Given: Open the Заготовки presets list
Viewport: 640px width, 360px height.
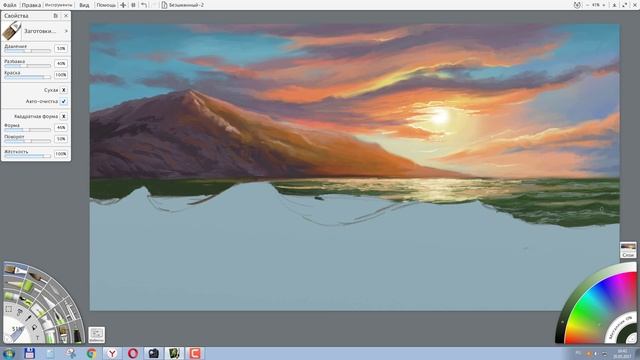Looking at the screenshot, I should pyautogui.click(x=40, y=31).
